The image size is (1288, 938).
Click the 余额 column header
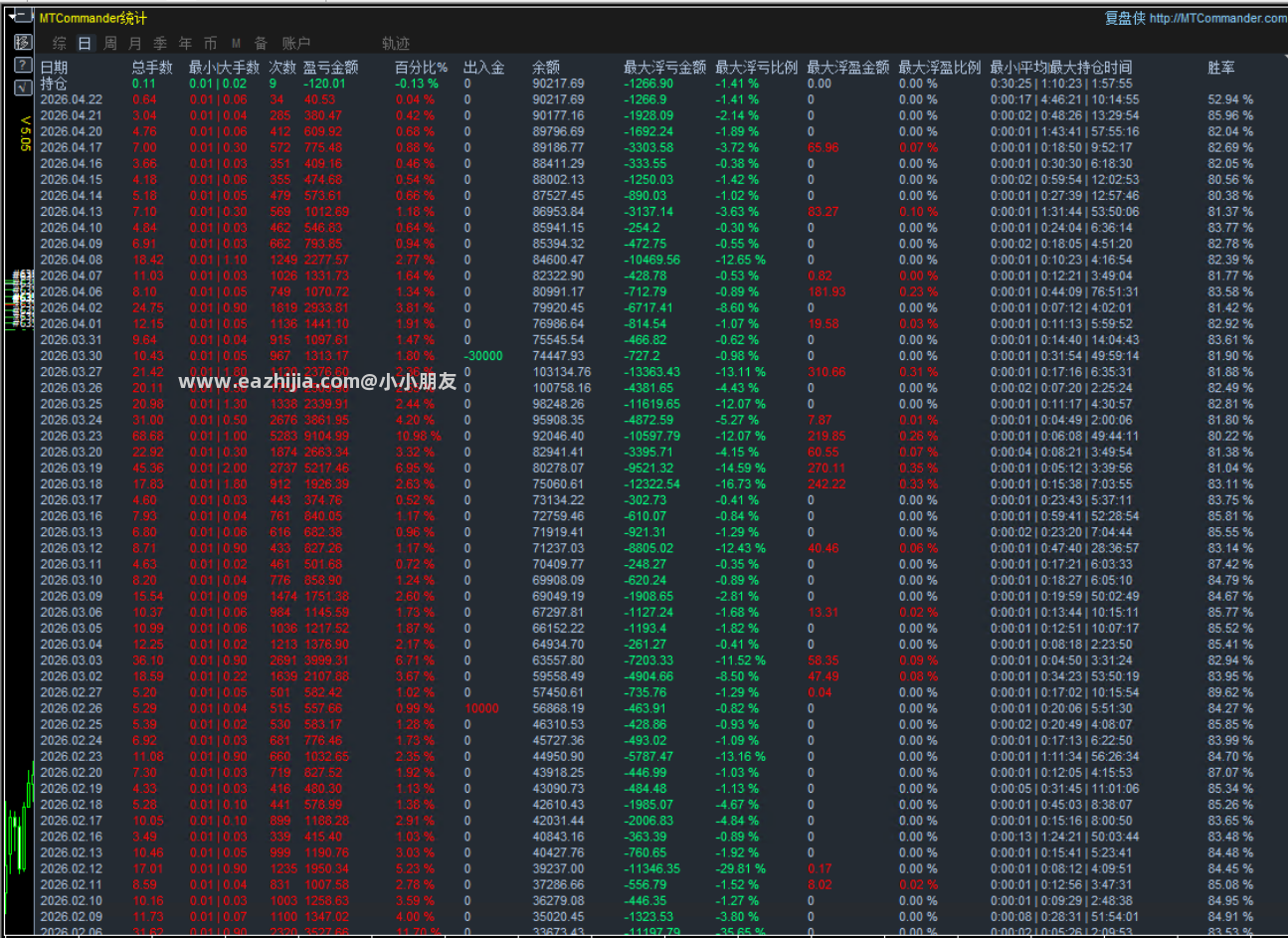pyautogui.click(x=546, y=68)
